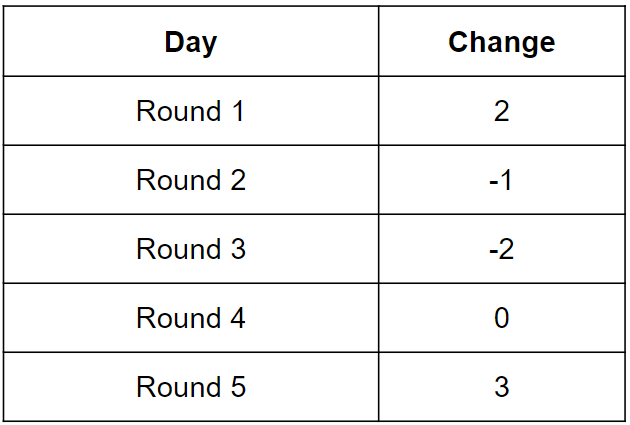Click the Change value 0 for Round 4
This screenshot has height=425, width=630.
pos(501,318)
